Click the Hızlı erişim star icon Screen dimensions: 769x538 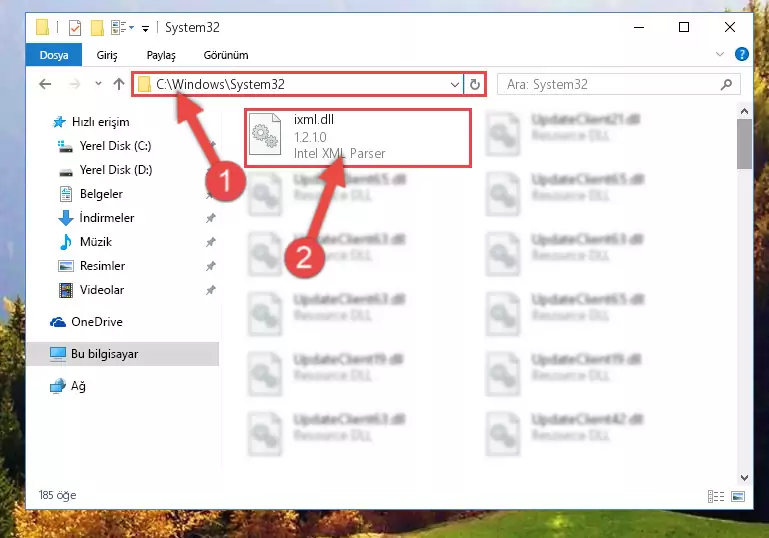tap(59, 122)
